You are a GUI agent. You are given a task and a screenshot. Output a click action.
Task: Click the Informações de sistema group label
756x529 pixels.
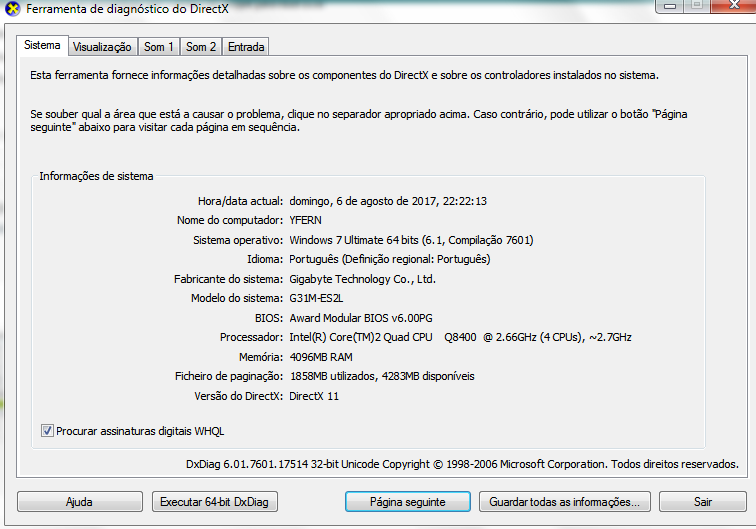(x=96, y=176)
